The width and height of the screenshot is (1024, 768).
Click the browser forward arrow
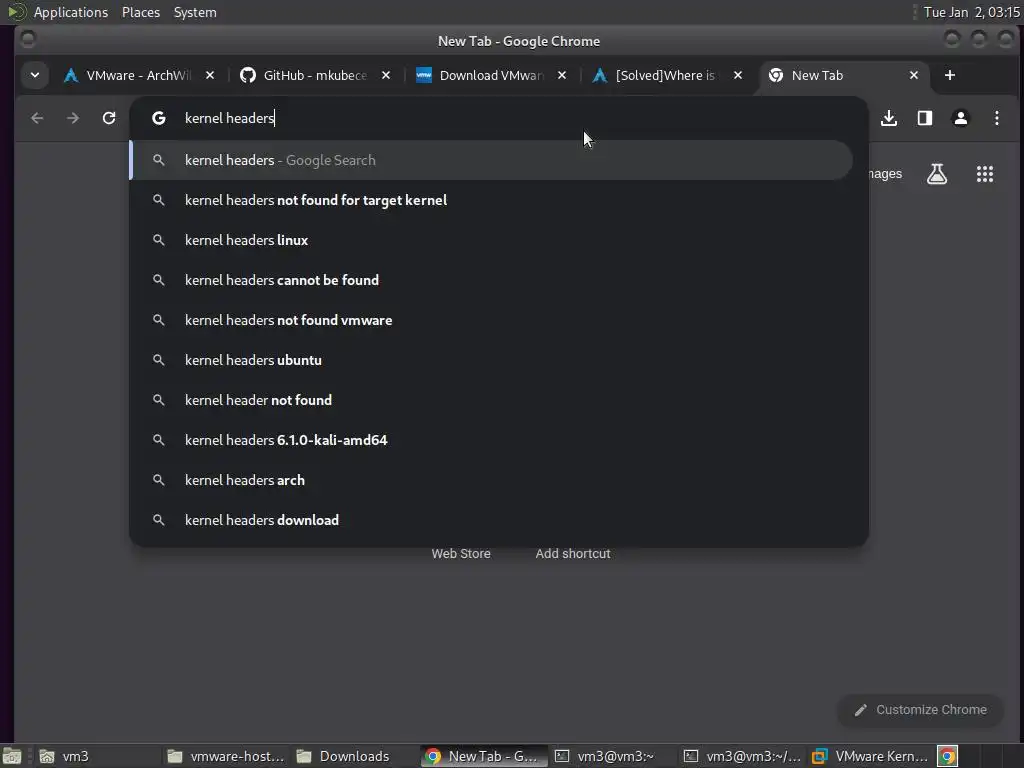point(73,118)
